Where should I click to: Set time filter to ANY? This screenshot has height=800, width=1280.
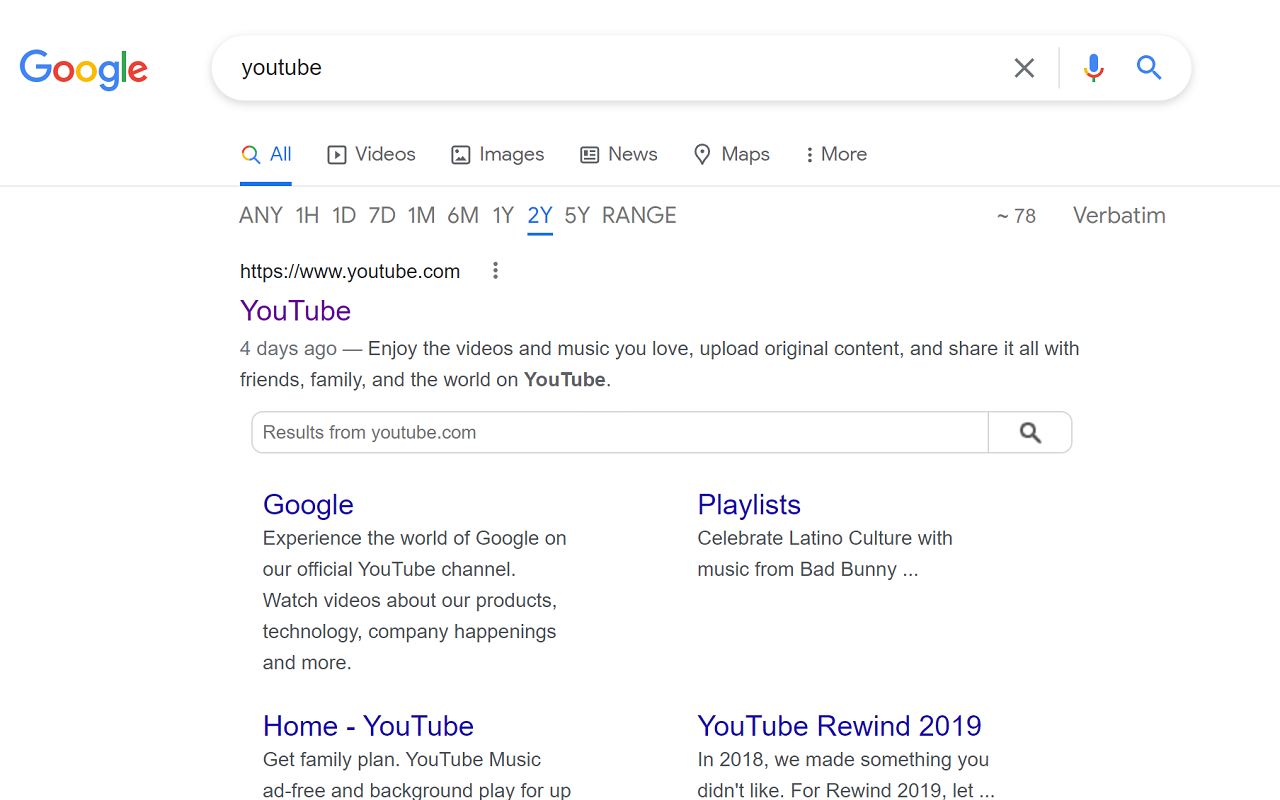261,215
